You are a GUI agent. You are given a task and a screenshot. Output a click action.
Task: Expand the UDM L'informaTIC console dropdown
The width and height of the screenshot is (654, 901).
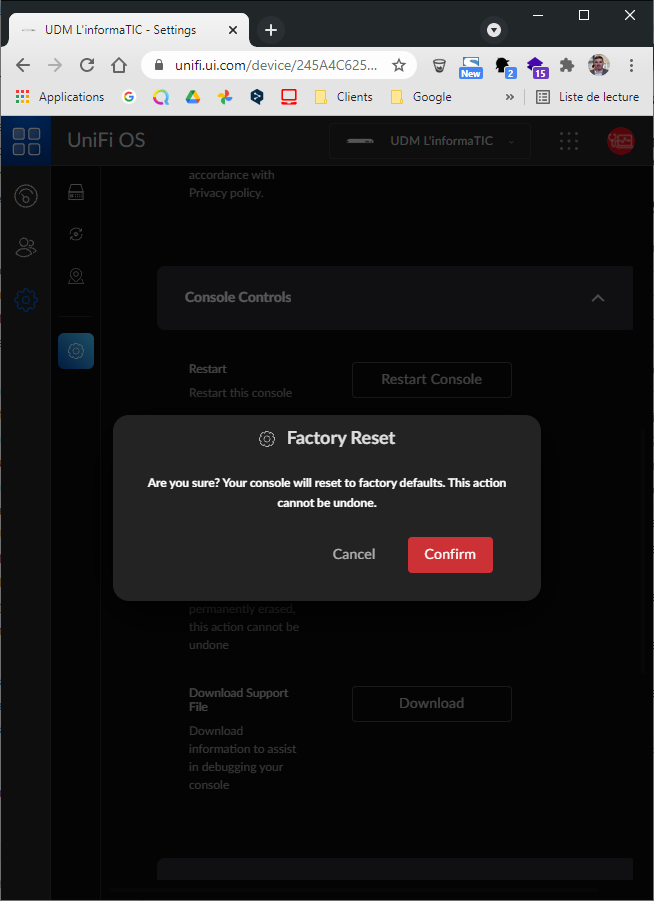(430, 141)
